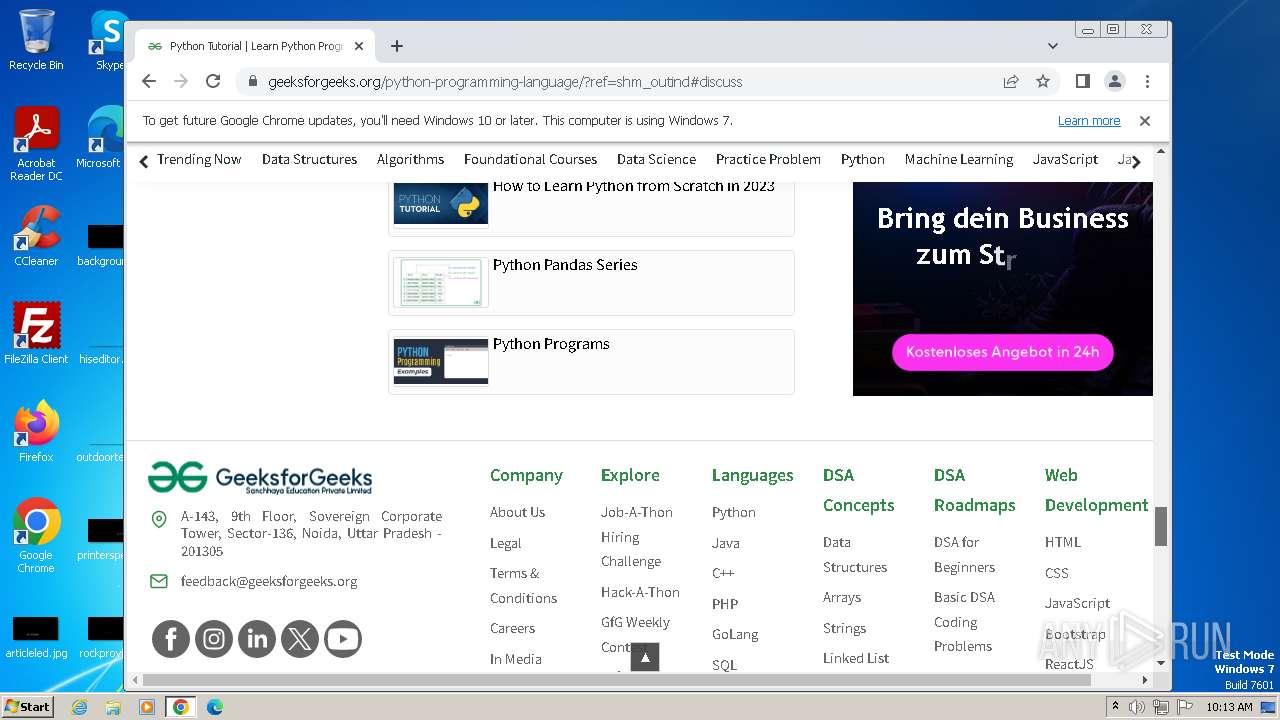Click feedback@geeksforgeeks.org email link
The image size is (1280, 720).
(x=268, y=581)
